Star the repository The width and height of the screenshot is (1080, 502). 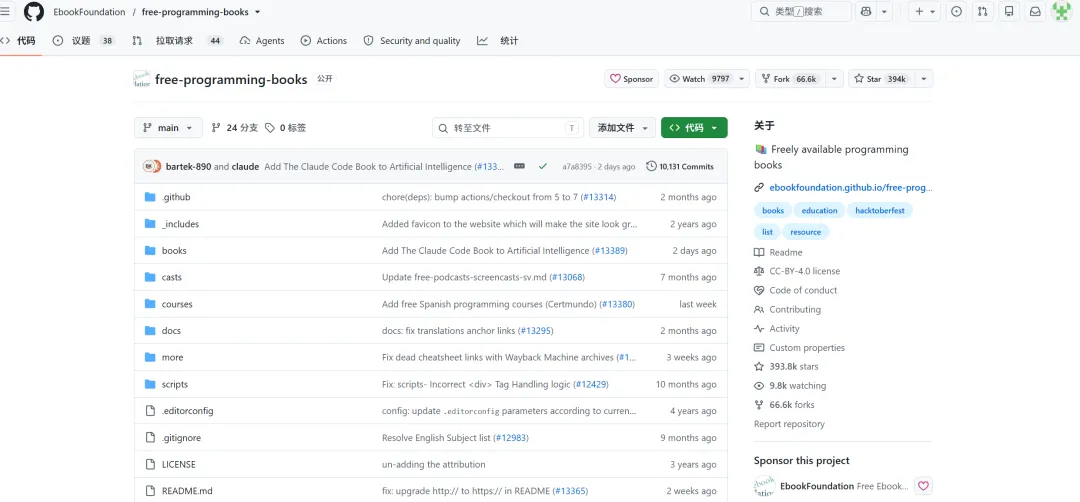pos(881,79)
